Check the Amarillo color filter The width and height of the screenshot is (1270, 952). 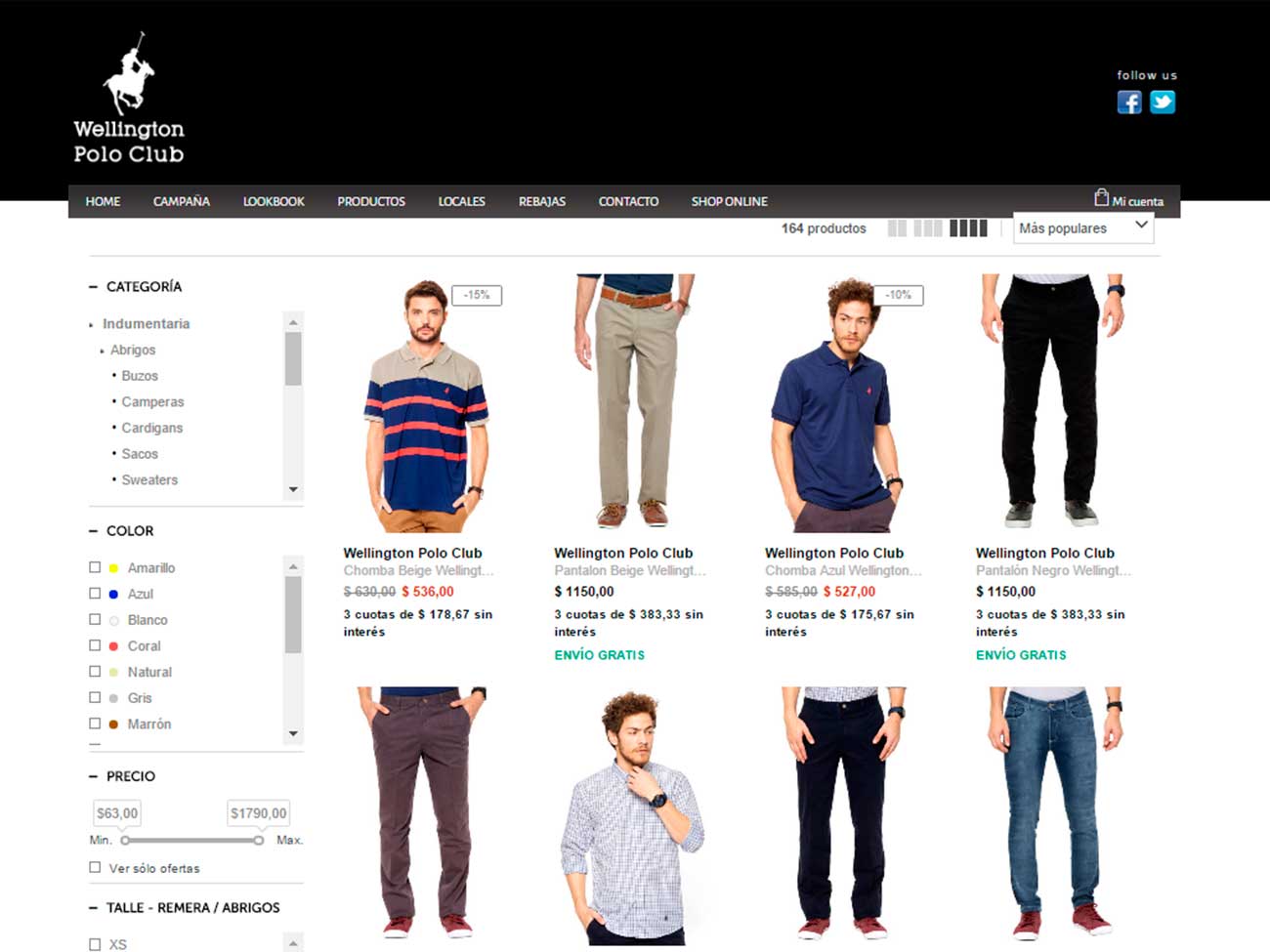95,567
